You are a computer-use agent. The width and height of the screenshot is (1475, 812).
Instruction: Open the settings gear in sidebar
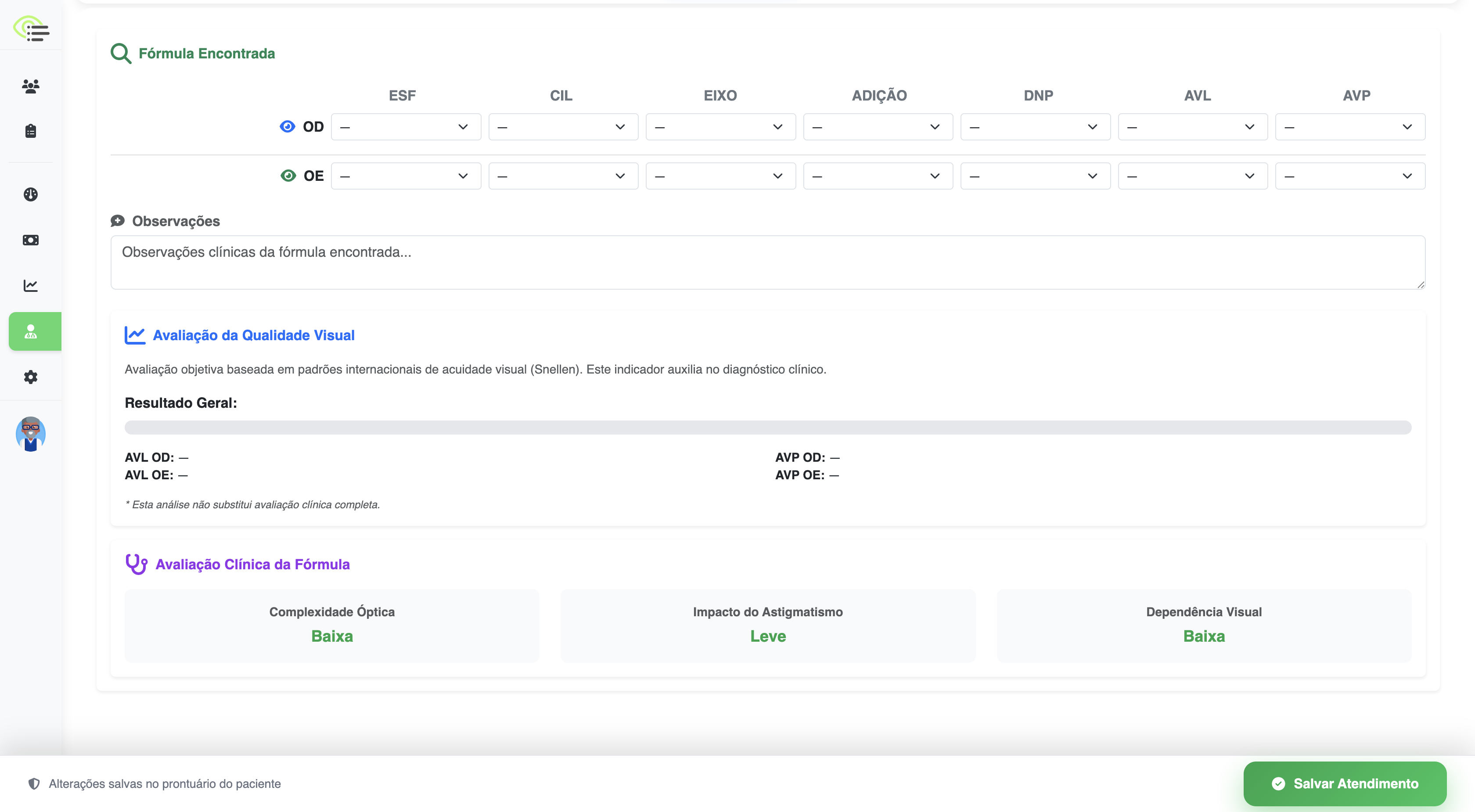click(31, 377)
